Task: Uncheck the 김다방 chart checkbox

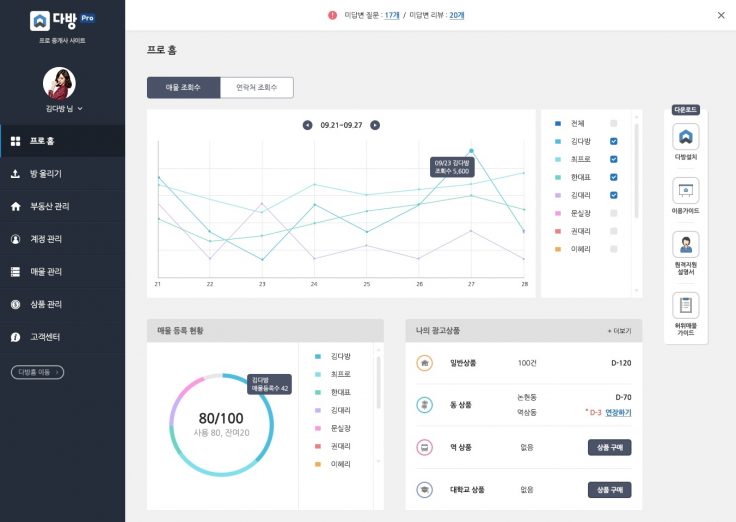Action: (614, 142)
